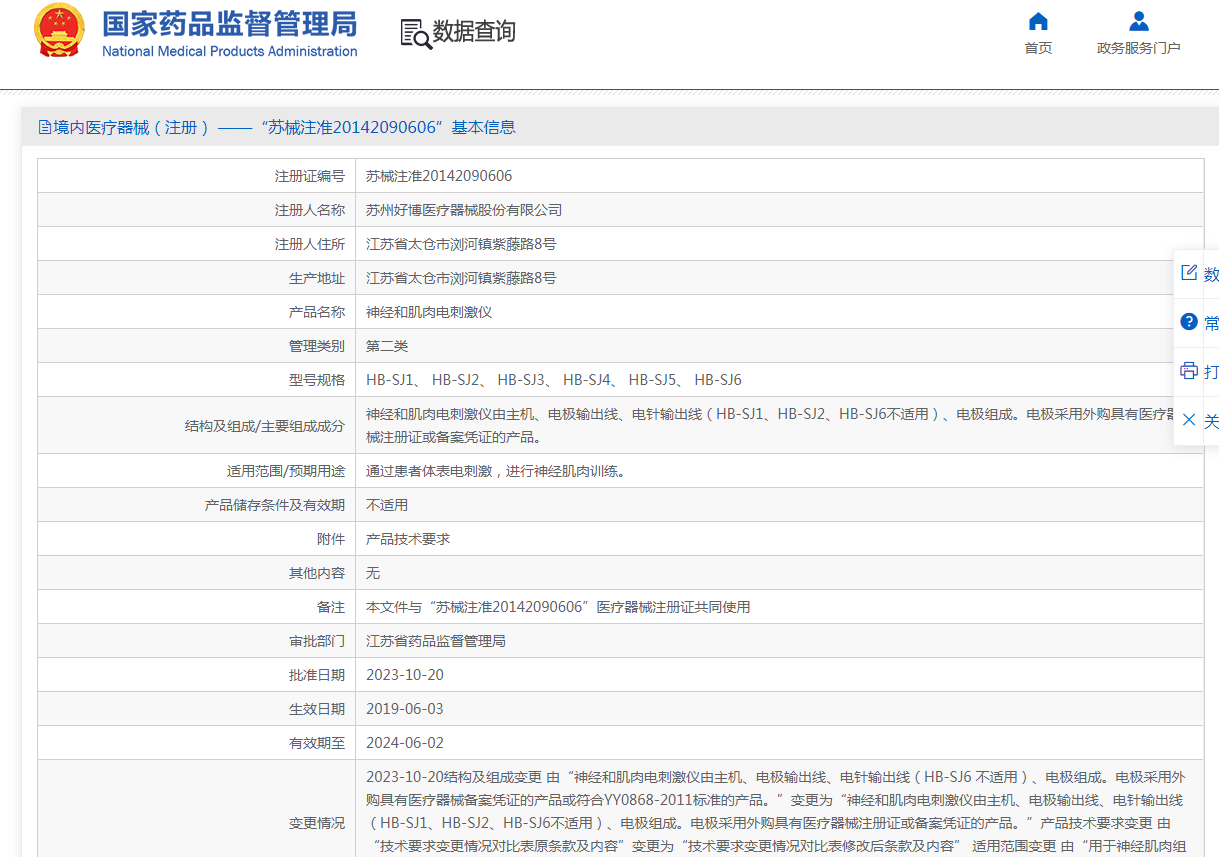Image resolution: width=1219 pixels, height=857 pixels.
Task: Click 第二类 management category value
Action: coord(387,346)
